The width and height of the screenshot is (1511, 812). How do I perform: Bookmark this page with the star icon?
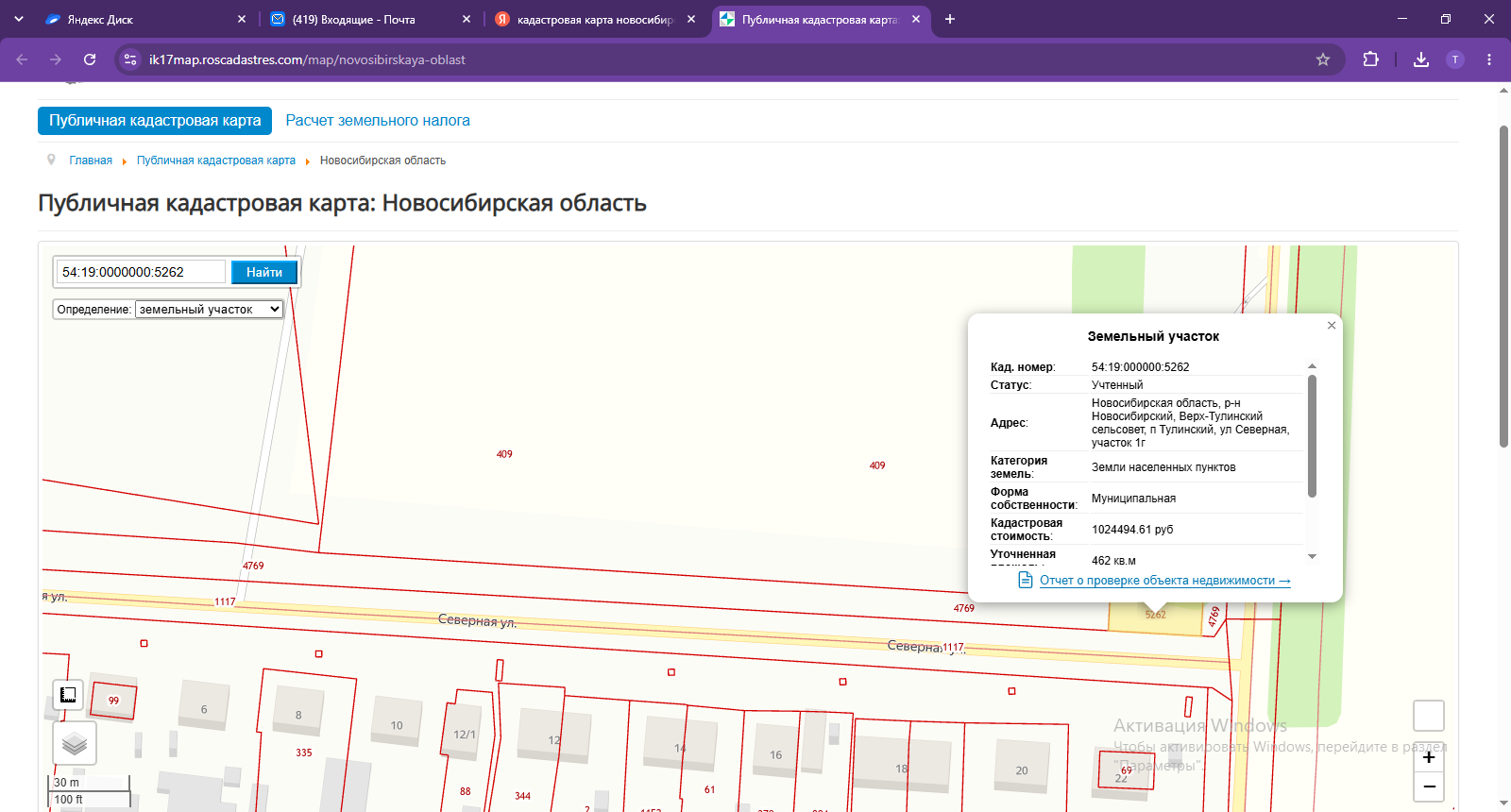(x=1323, y=59)
